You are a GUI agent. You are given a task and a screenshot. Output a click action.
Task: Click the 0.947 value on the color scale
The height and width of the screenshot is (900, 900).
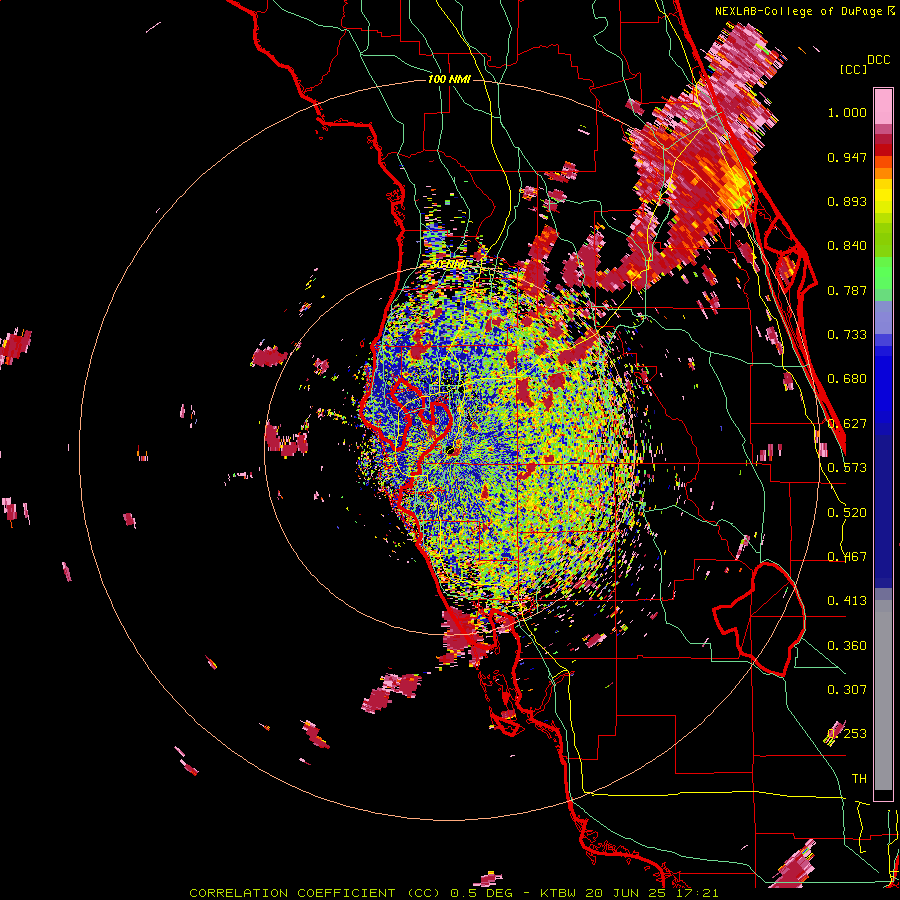pyautogui.click(x=847, y=157)
